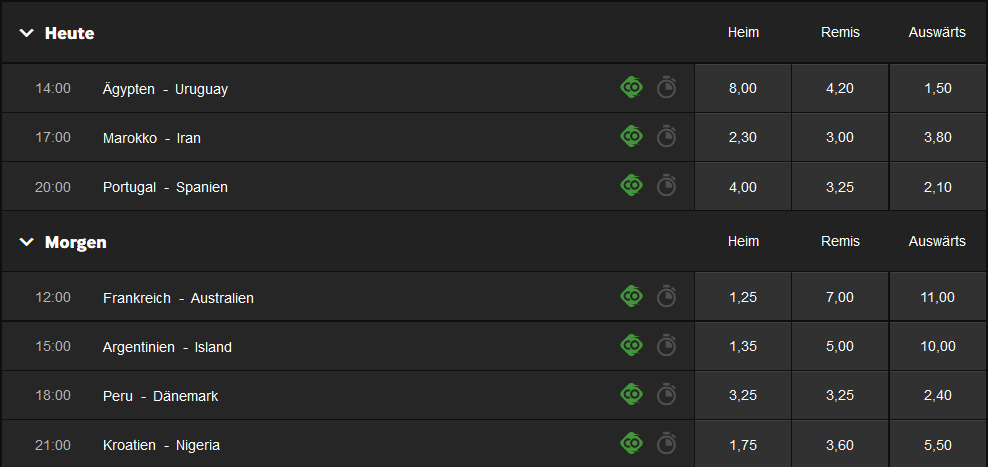The width and height of the screenshot is (988, 467).
Task: Click stopwatch icon for Peru - Dänemark
Action: (x=666, y=395)
